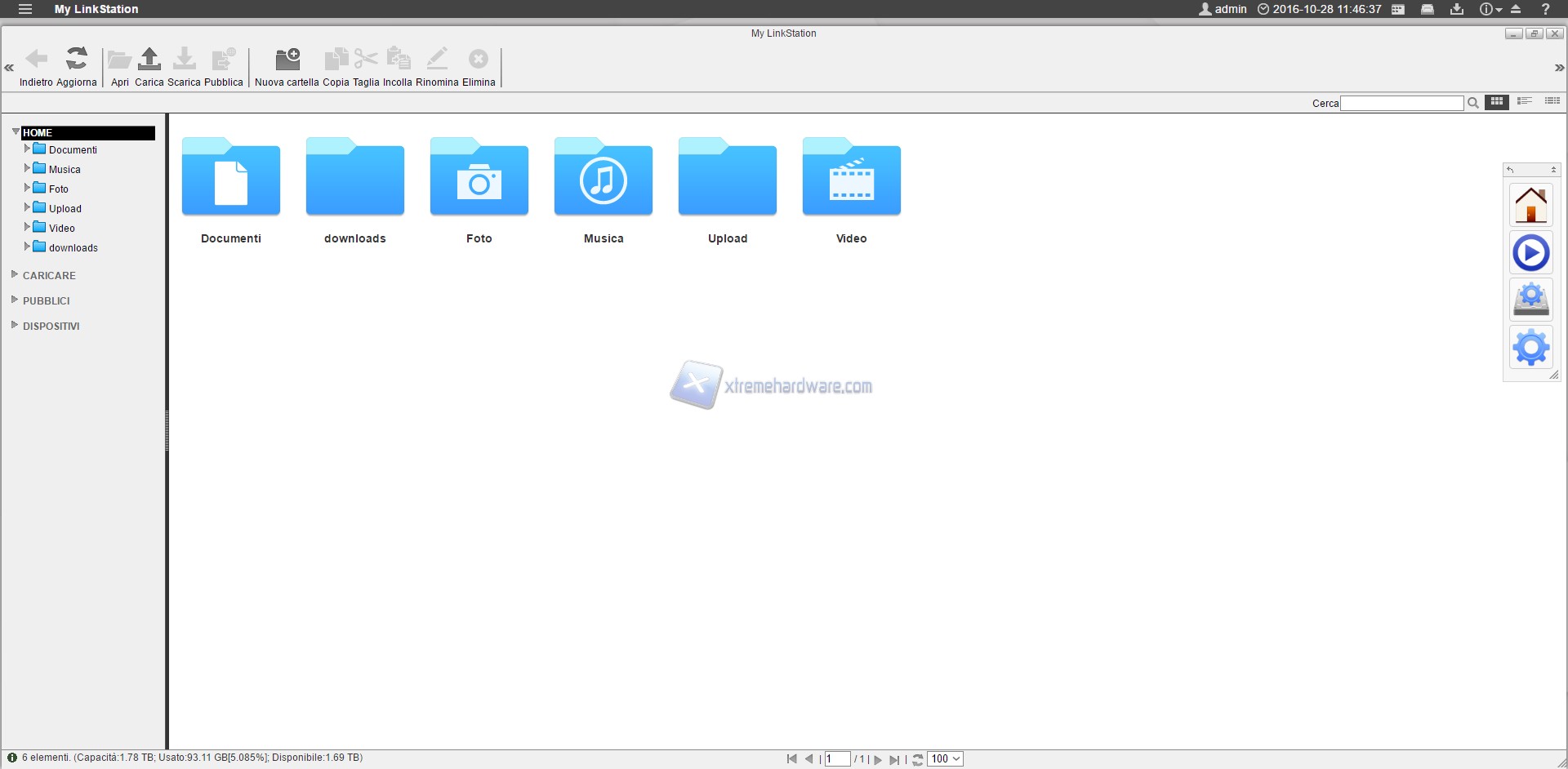Go to the next page arrow
Viewport: 1568px width, 769px height.
(878, 759)
